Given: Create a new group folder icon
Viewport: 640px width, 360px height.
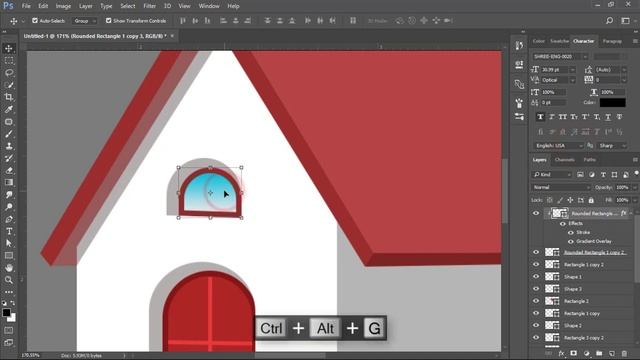Looking at the screenshot, I should (x=599, y=353).
